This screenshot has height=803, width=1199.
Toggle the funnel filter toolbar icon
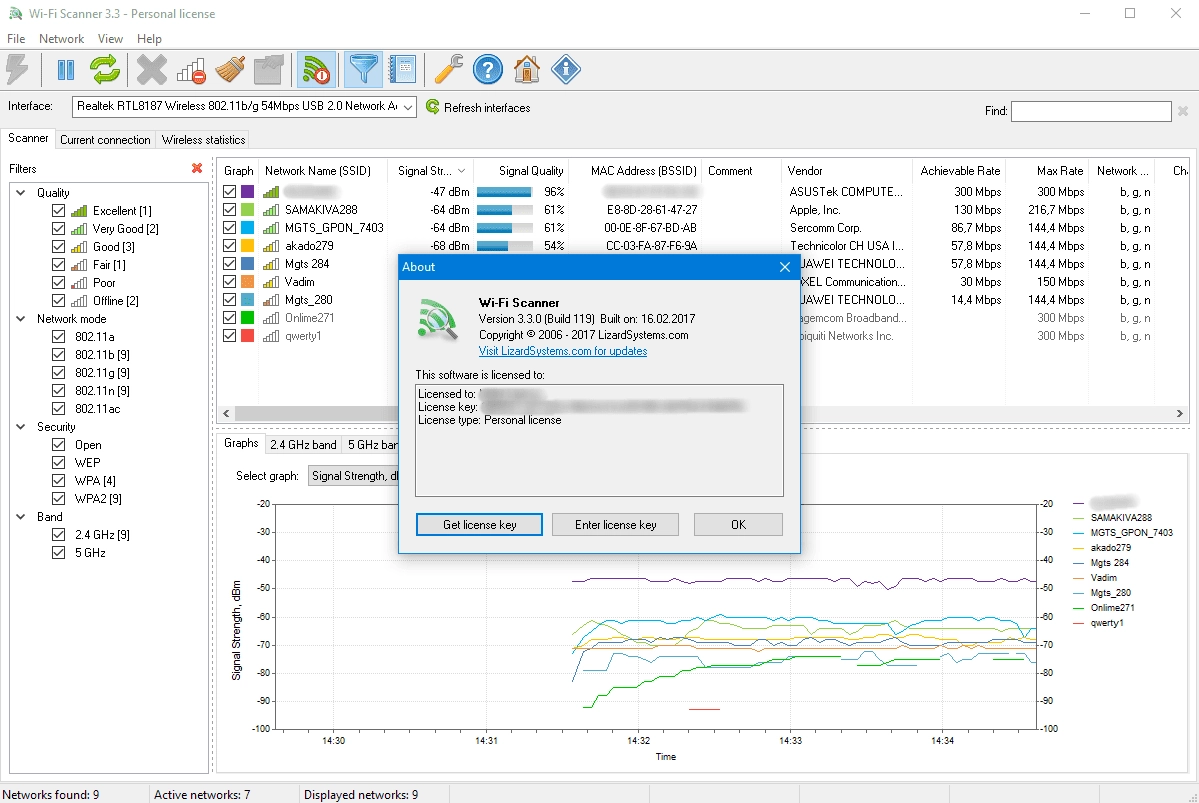pos(363,70)
